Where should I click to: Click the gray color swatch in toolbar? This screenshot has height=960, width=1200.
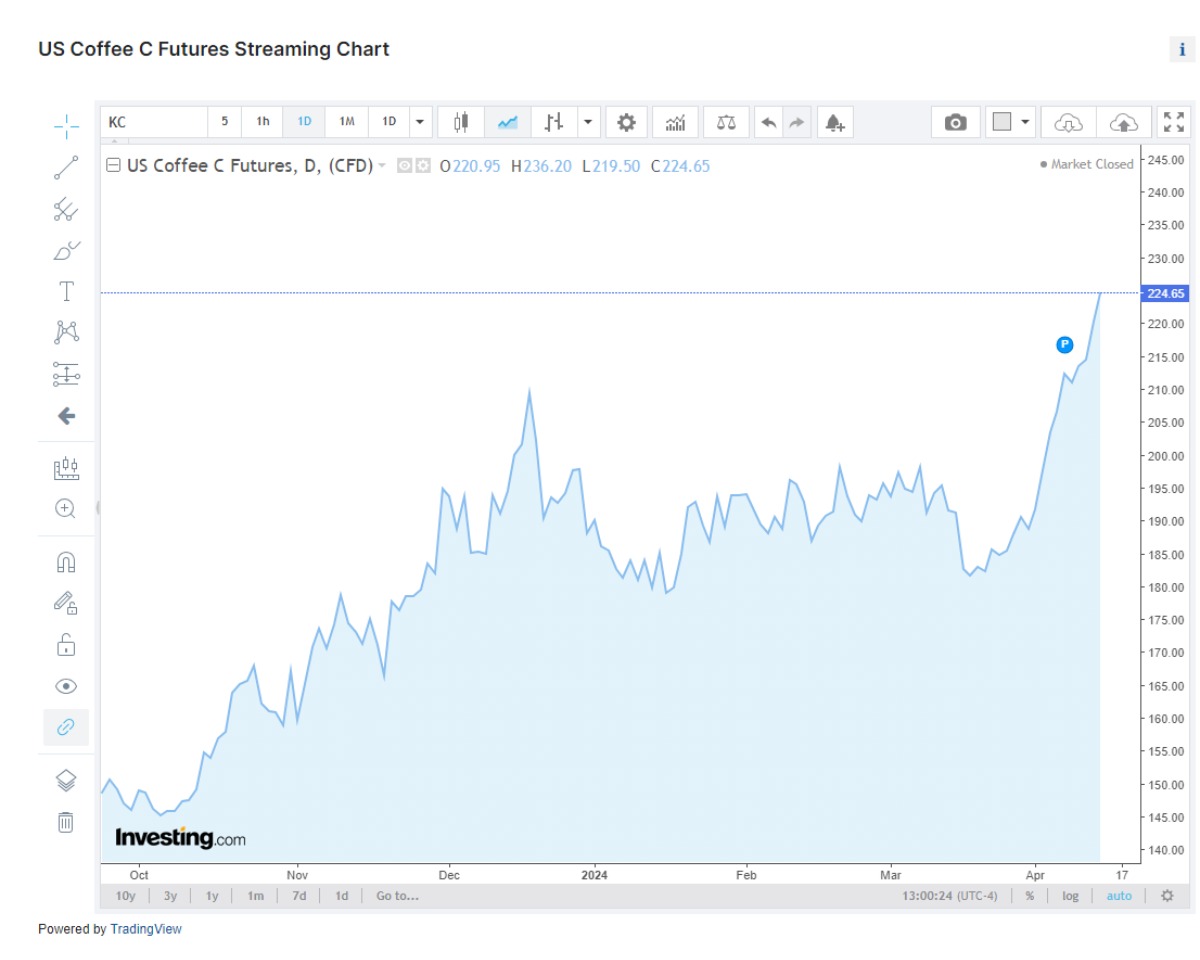1002,122
